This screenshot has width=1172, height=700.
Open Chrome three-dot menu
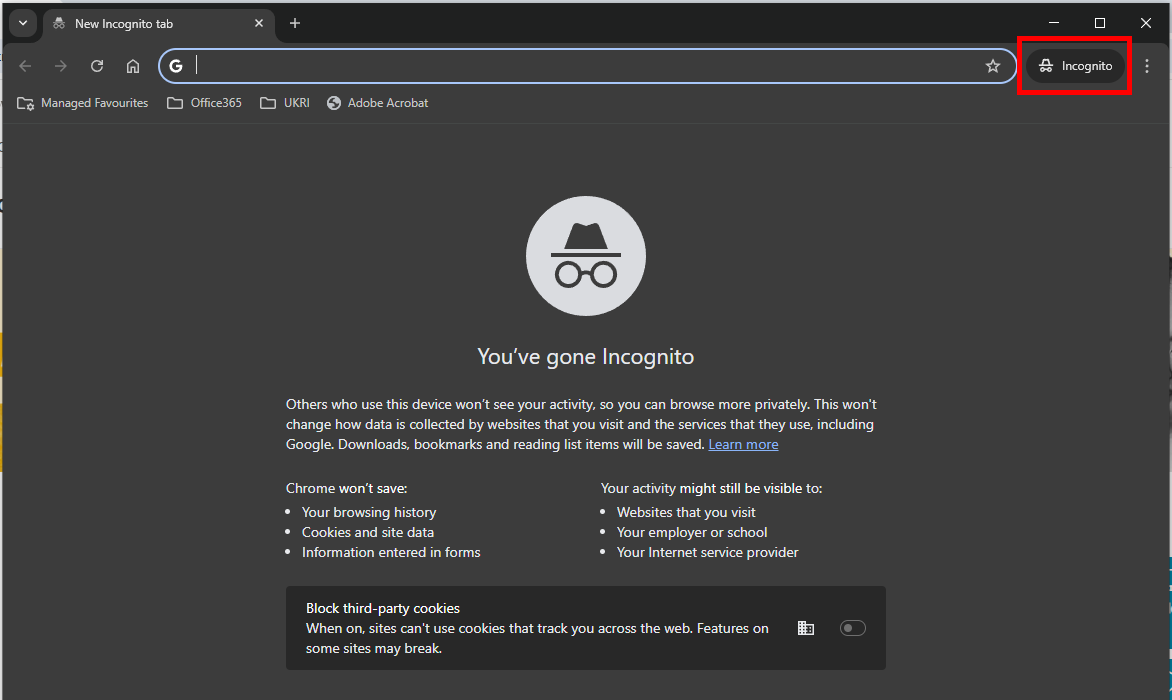coord(1147,66)
